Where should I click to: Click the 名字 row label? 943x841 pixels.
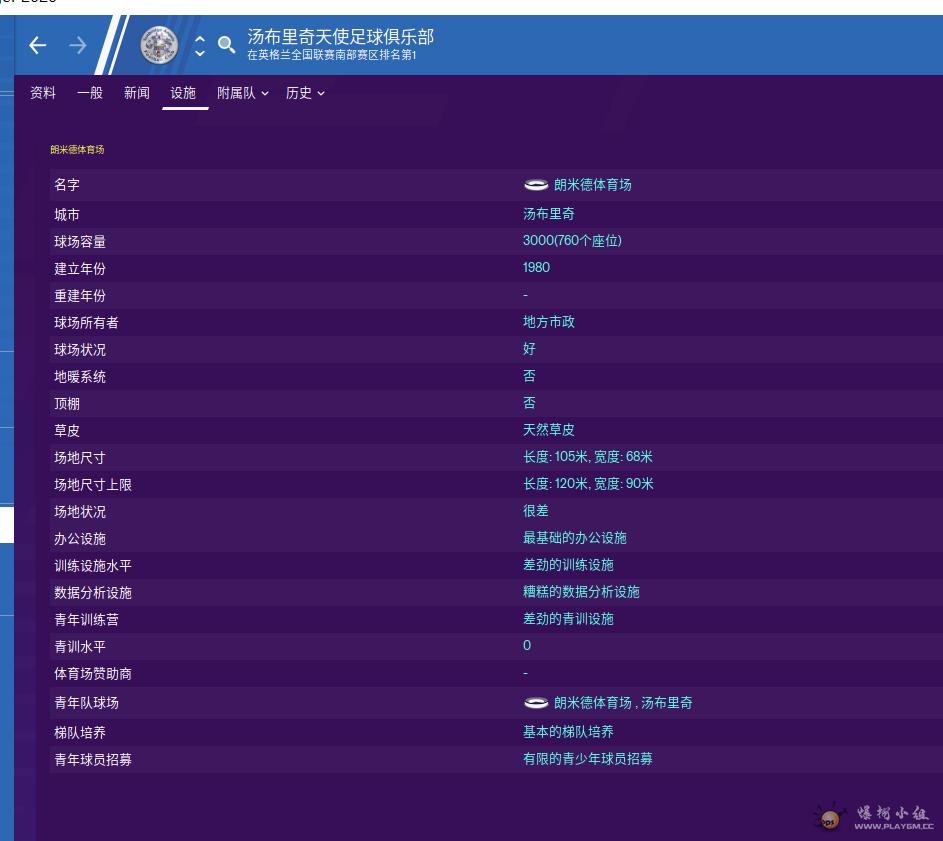click(67, 185)
